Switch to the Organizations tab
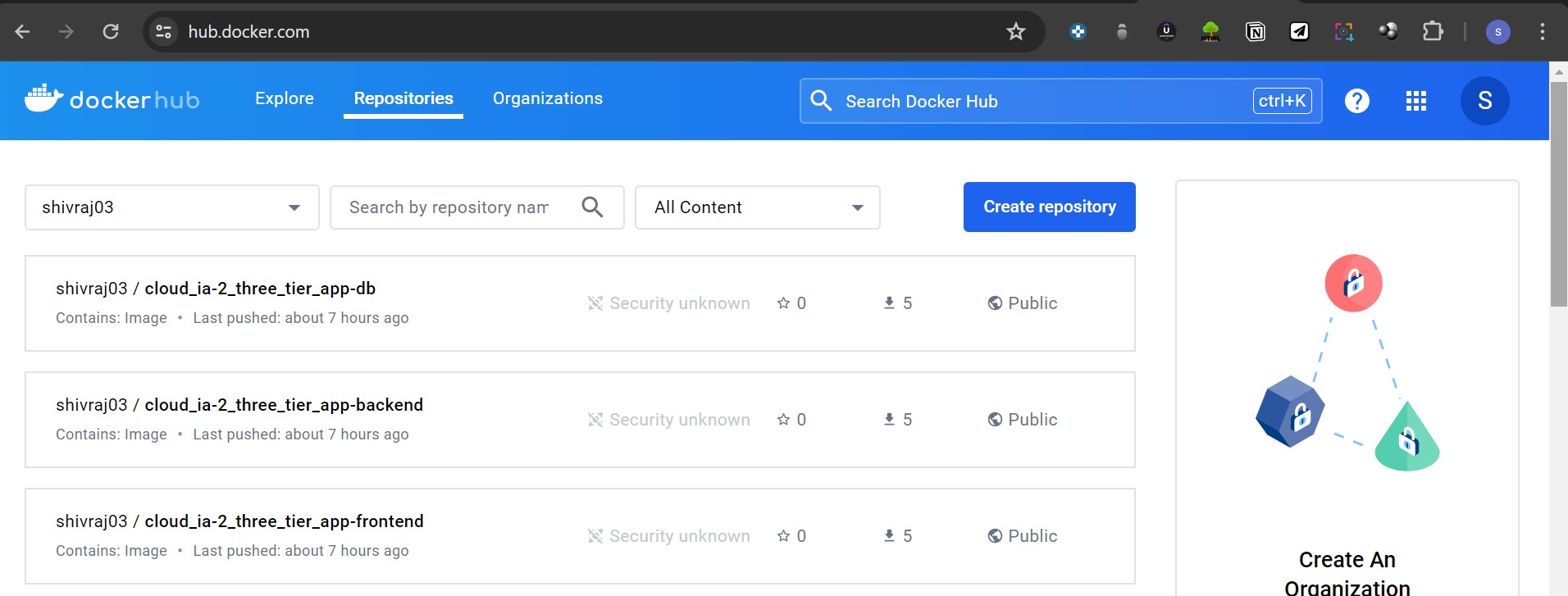The image size is (1568, 596). coord(548,98)
